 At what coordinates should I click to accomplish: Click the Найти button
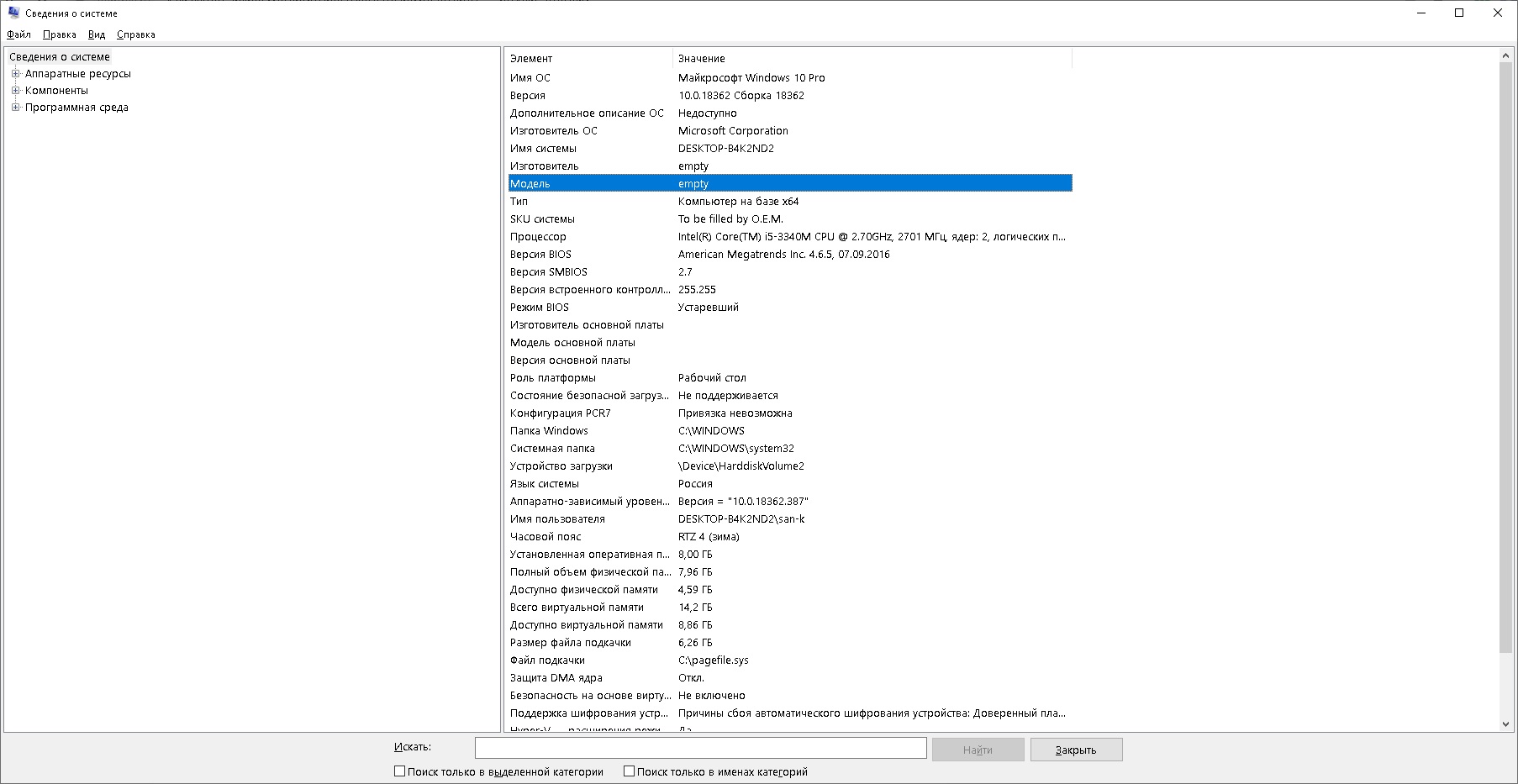pos(978,750)
